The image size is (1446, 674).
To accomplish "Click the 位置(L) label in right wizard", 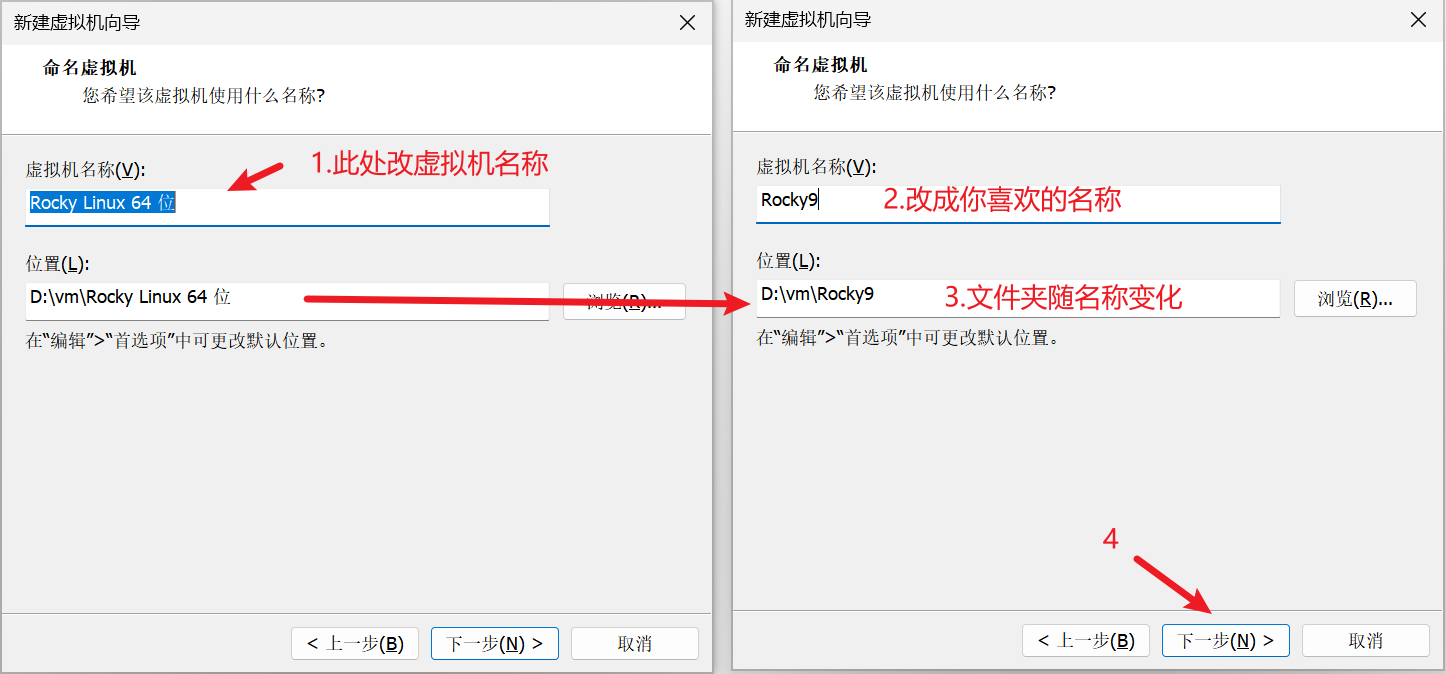I will [788, 261].
